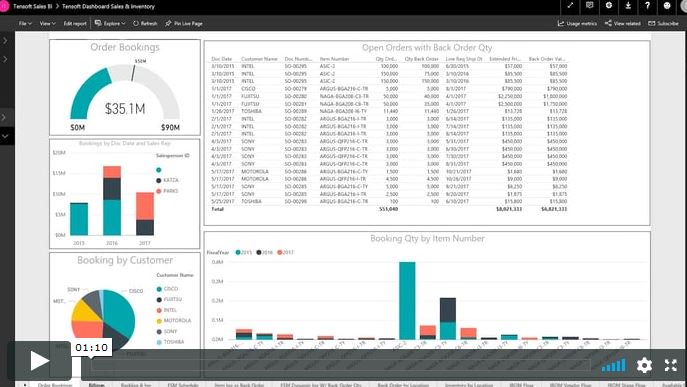Screen dimensions: 687x387
Task: Sort table by Doc Date column header
Action: [222, 59]
